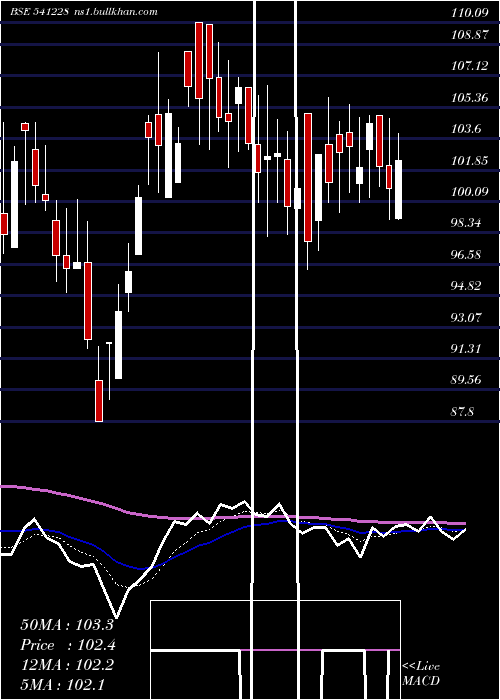Click the 110.09 price axis label
The width and height of the screenshot is (500, 700).
(470, 13)
